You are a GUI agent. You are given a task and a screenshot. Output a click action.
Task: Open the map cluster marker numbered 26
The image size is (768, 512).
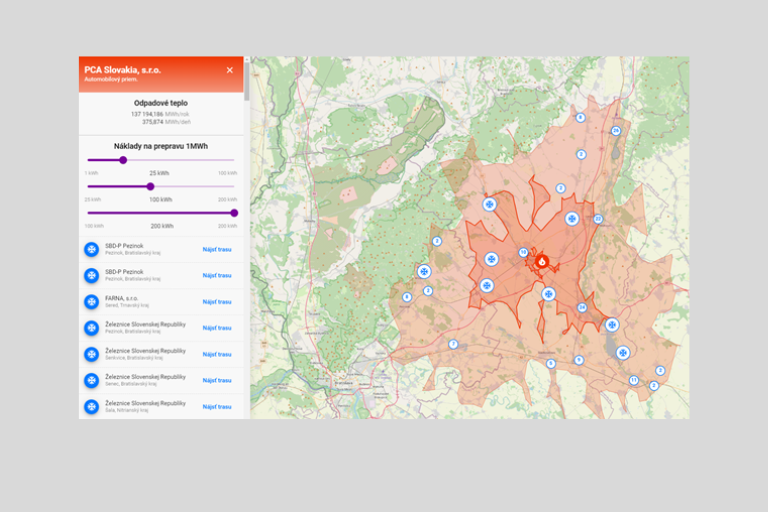(x=616, y=131)
